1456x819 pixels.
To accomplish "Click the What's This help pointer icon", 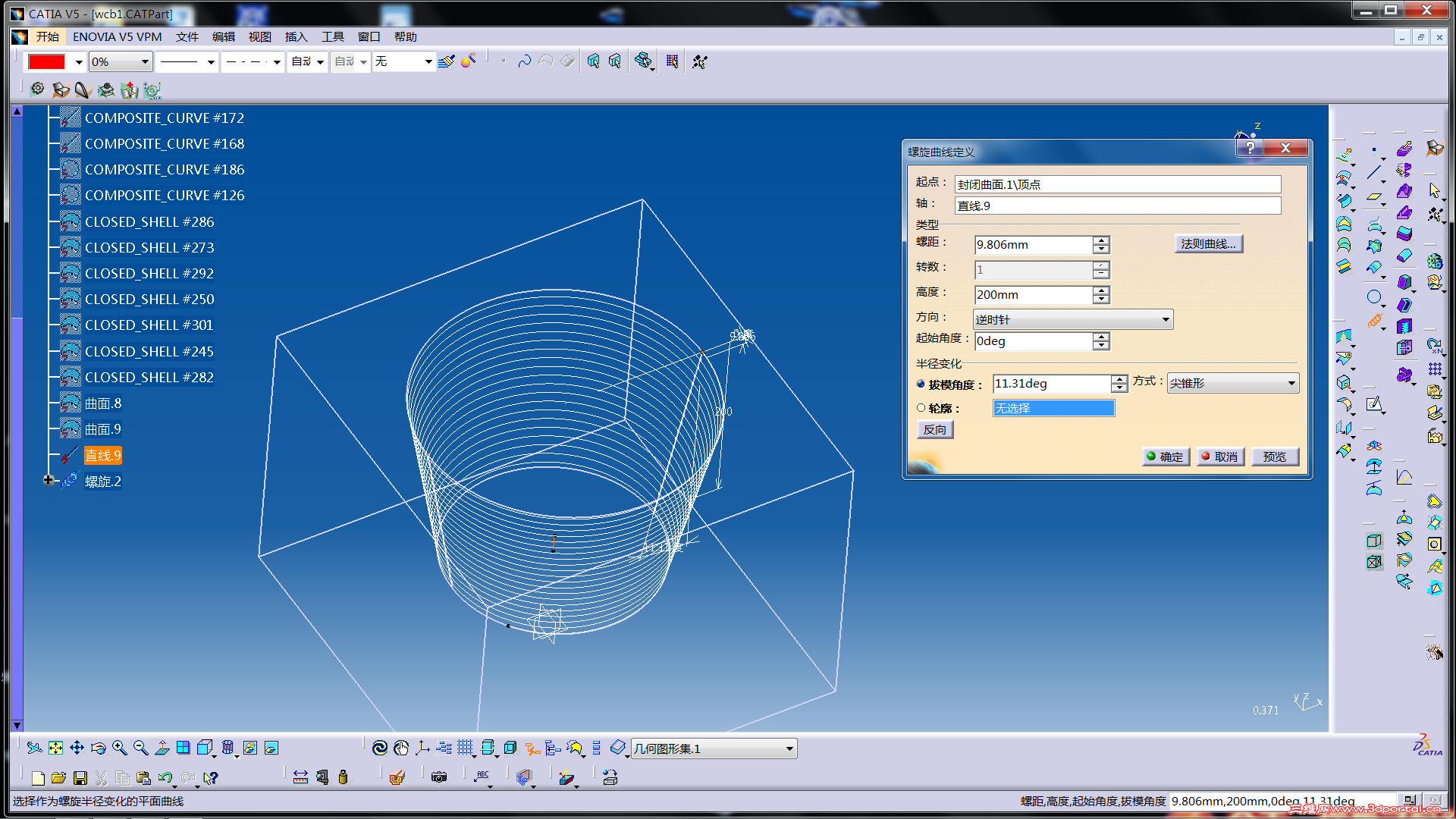I will click(211, 777).
